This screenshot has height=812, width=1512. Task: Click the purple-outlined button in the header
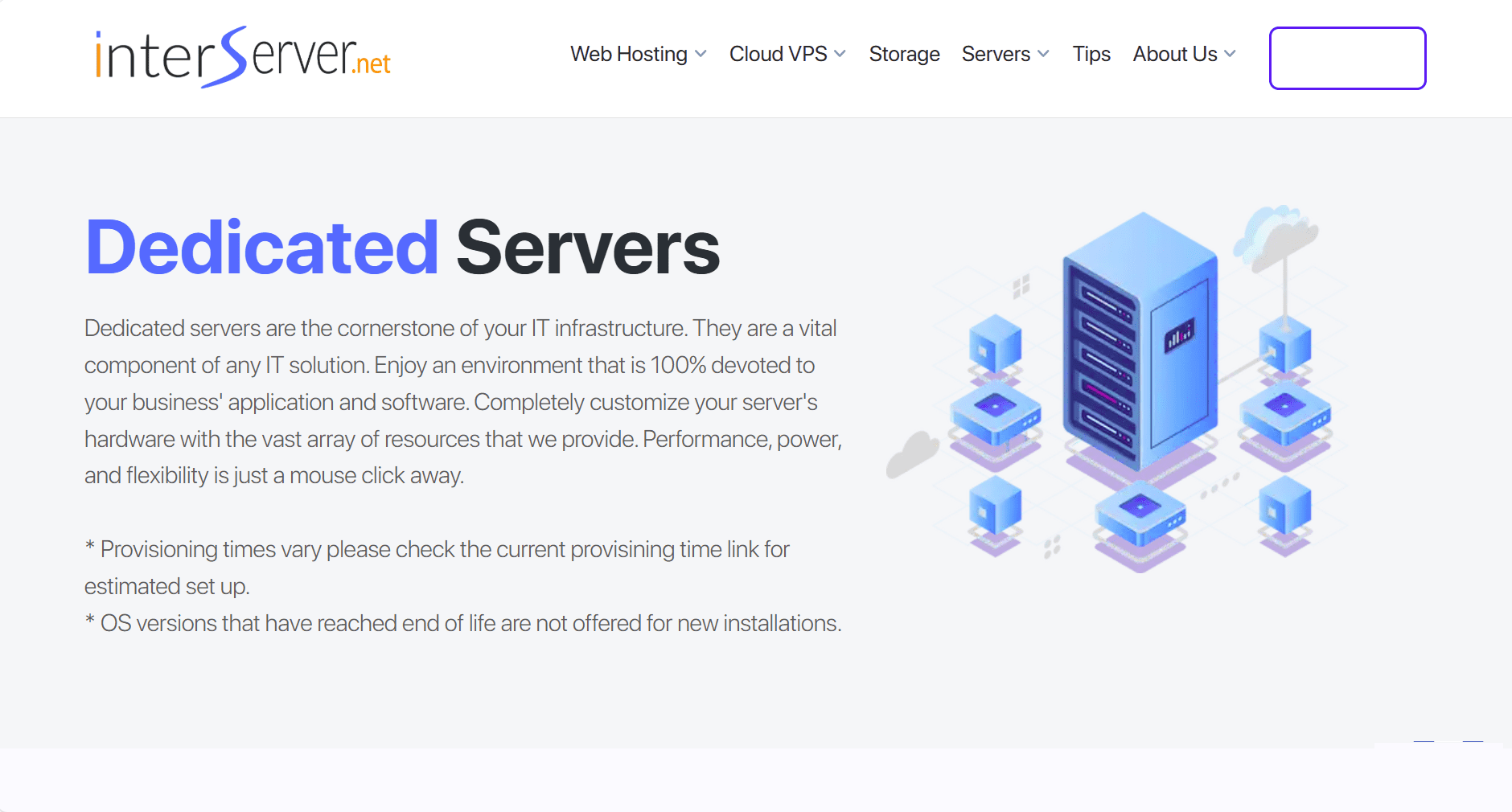(x=1347, y=58)
